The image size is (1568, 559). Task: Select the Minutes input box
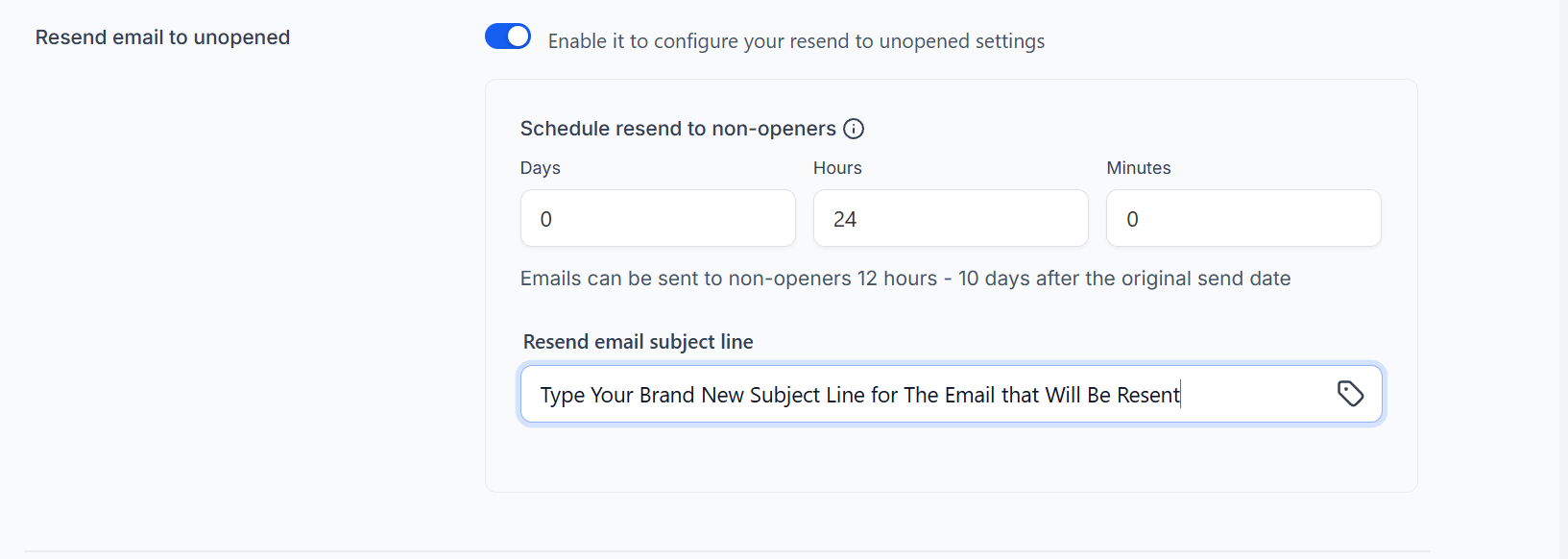pyautogui.click(x=1243, y=219)
